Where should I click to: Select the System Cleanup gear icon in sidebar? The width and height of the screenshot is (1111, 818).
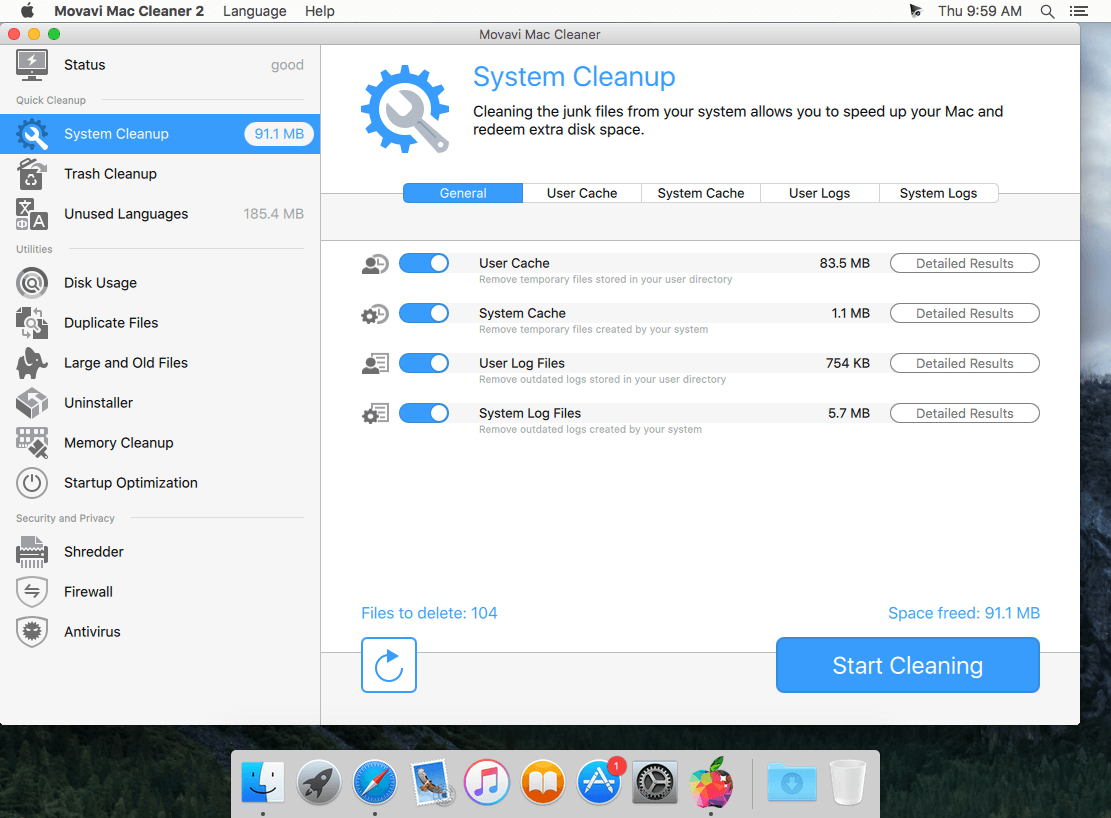click(x=32, y=134)
